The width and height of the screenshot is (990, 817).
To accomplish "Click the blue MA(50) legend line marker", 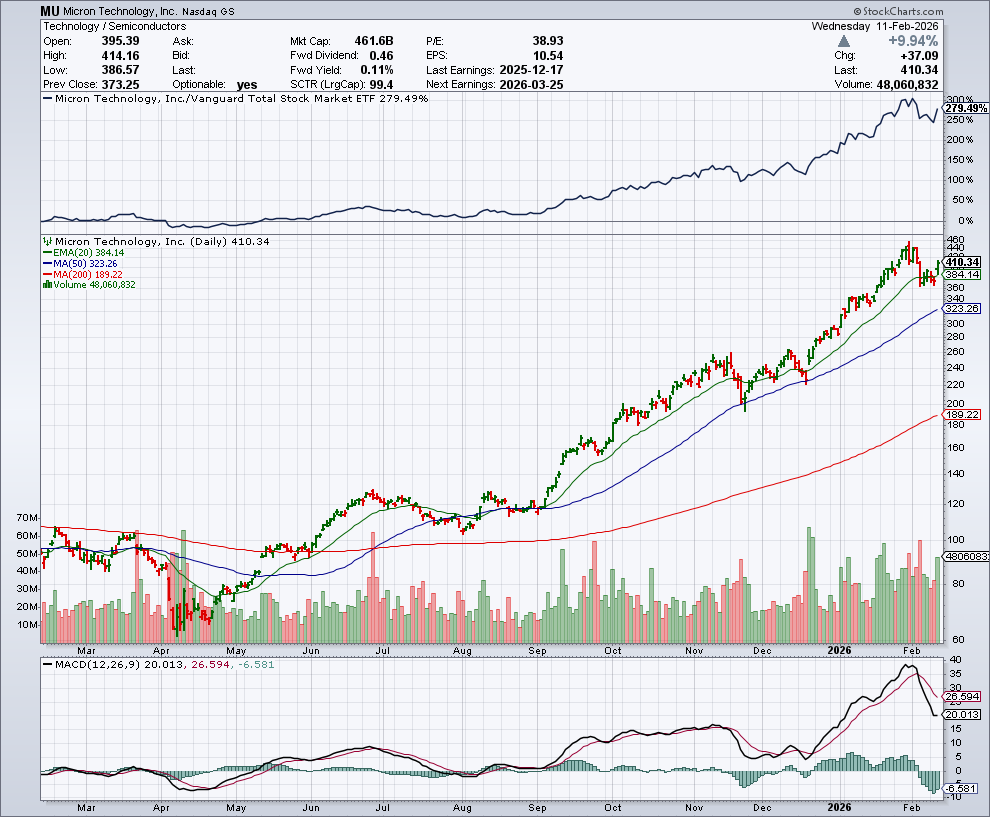I will coord(47,263).
